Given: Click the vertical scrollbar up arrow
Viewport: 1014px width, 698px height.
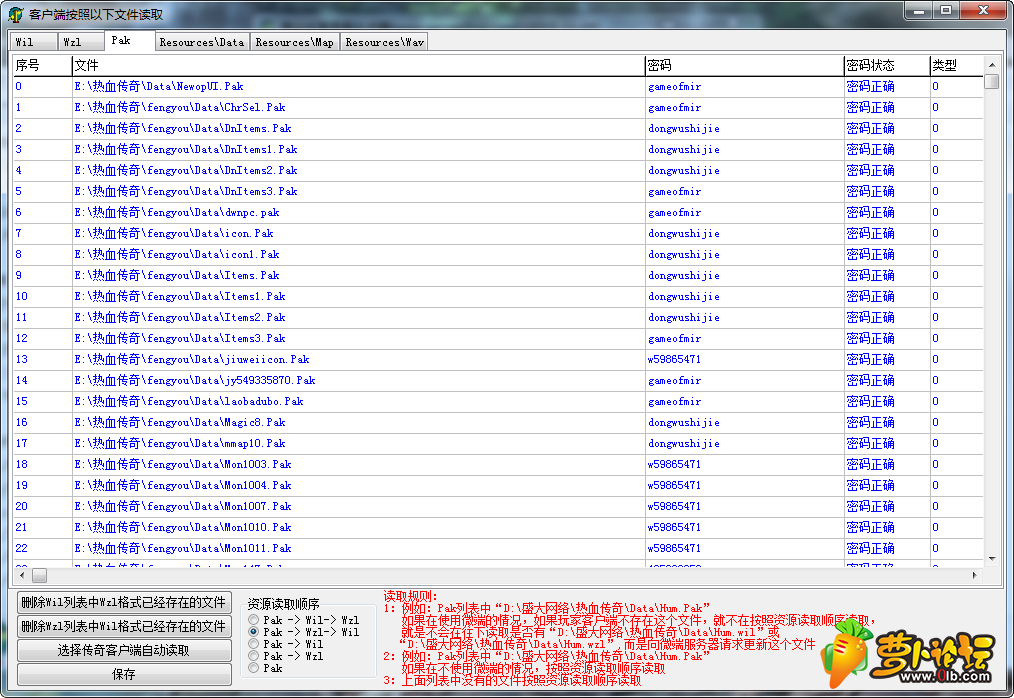Looking at the screenshot, I should pos(992,65).
